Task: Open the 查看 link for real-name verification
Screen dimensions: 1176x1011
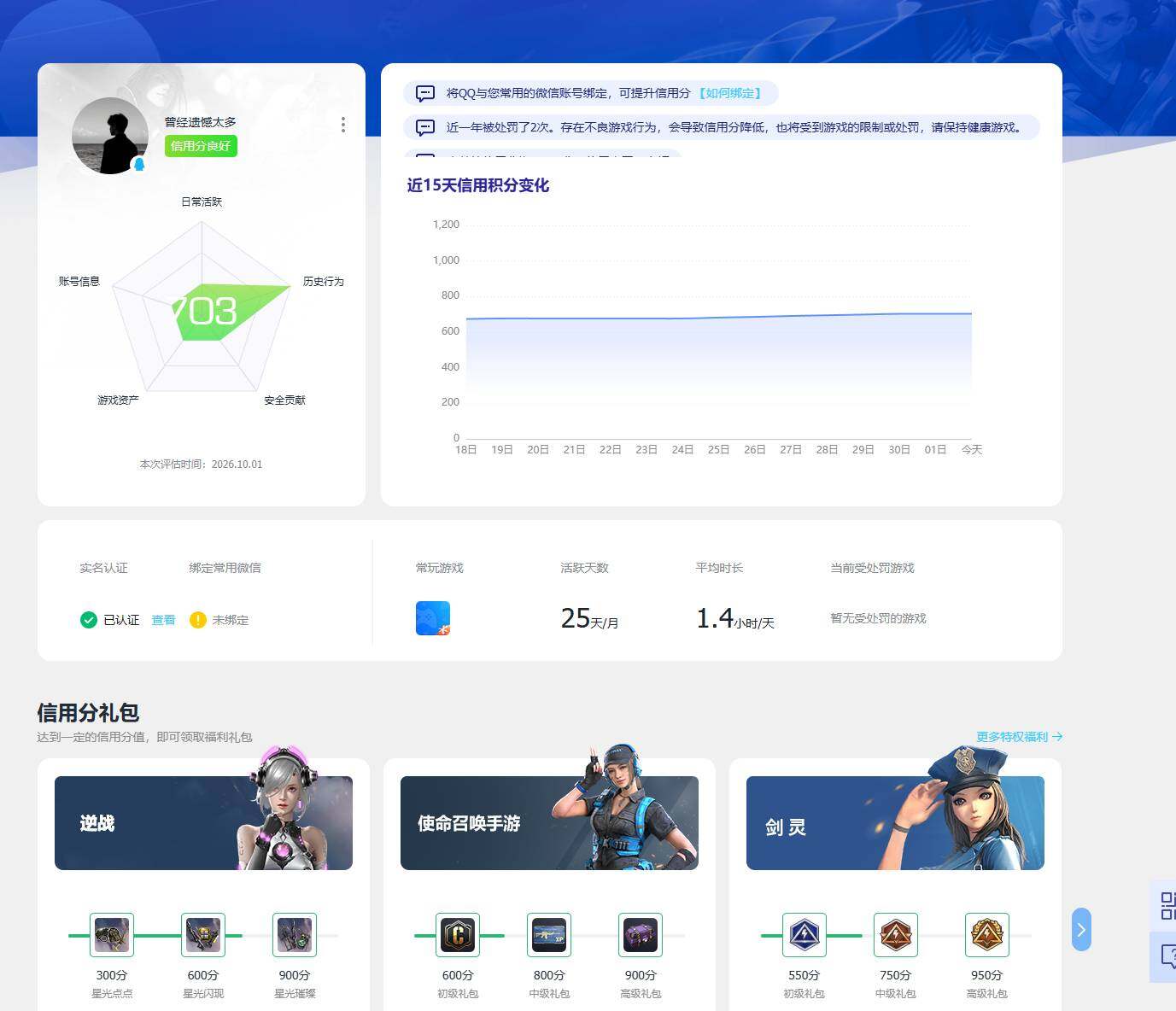Action: tap(163, 620)
